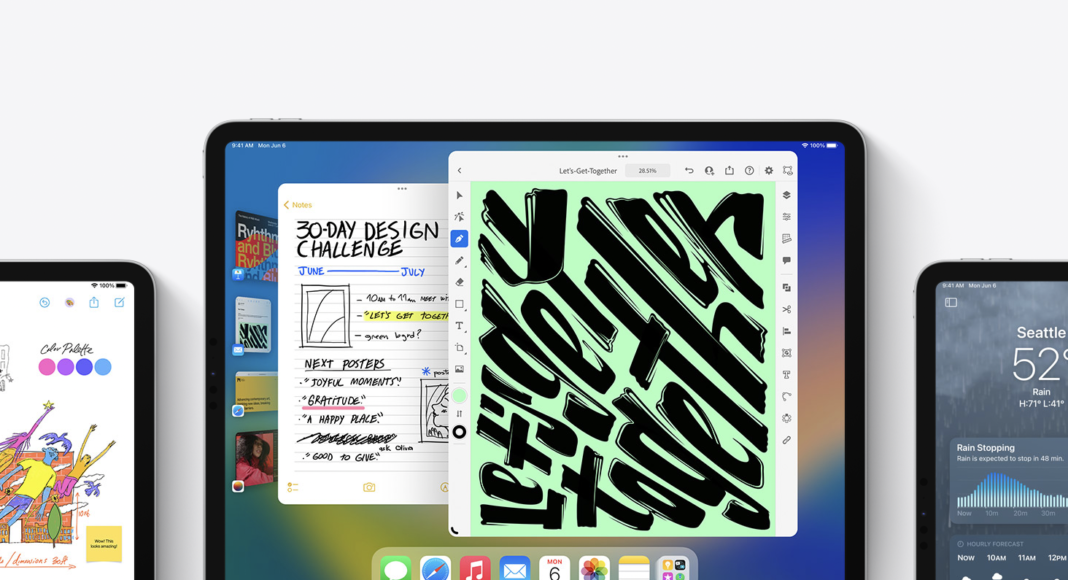Click the Seattle city name in Weather
The image size is (1068, 580).
1041,332
